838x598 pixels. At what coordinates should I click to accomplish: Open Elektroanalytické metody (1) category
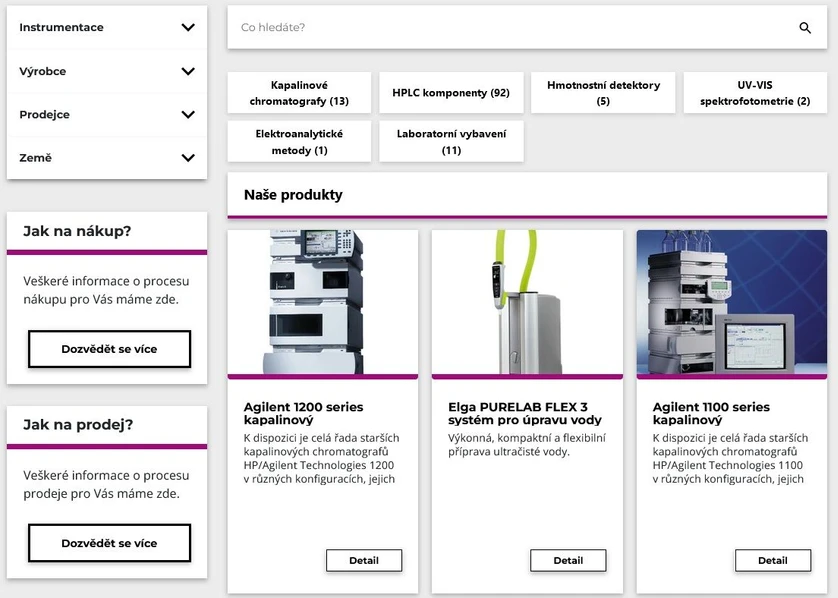(299, 142)
